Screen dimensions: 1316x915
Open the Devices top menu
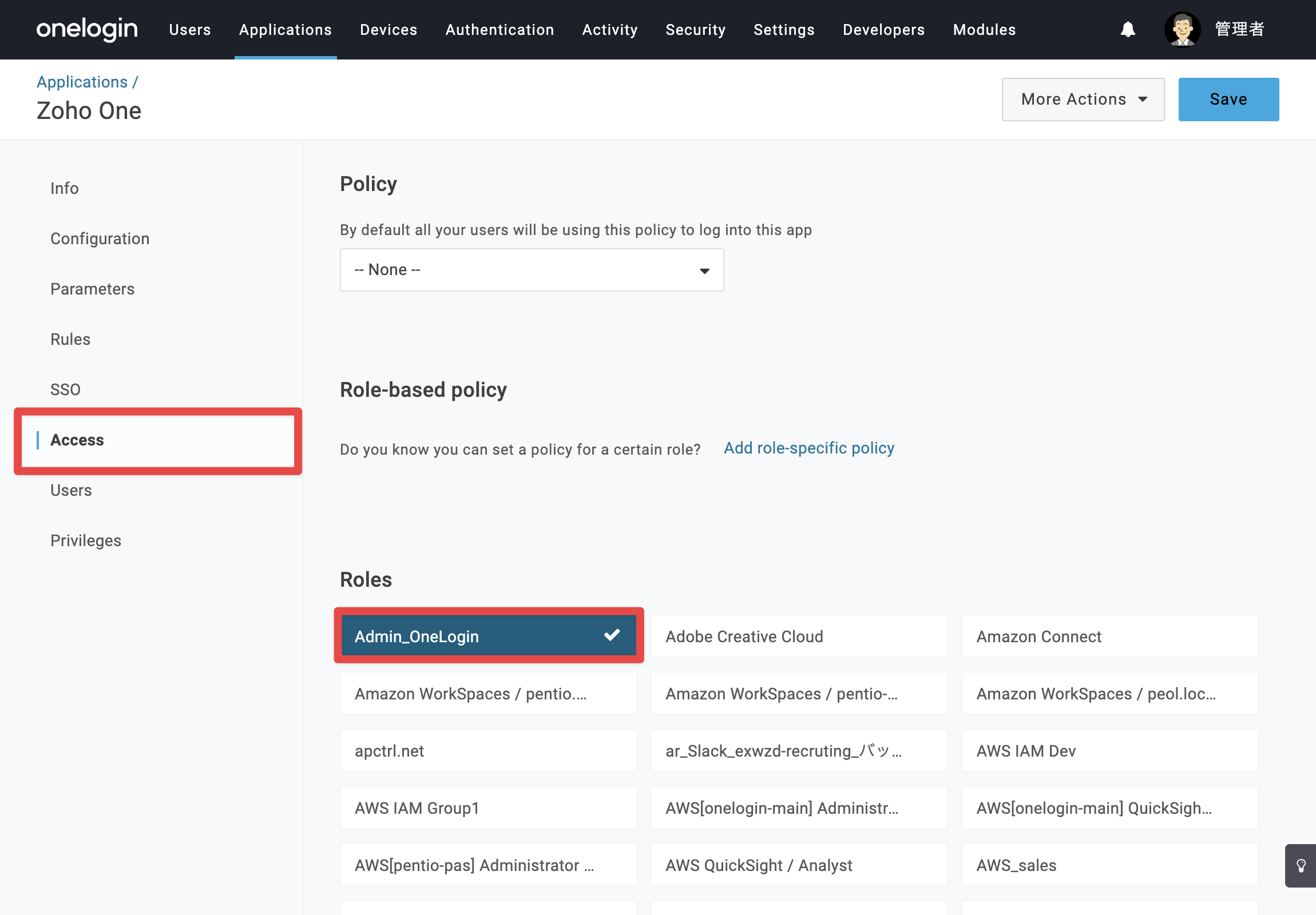coord(388,30)
